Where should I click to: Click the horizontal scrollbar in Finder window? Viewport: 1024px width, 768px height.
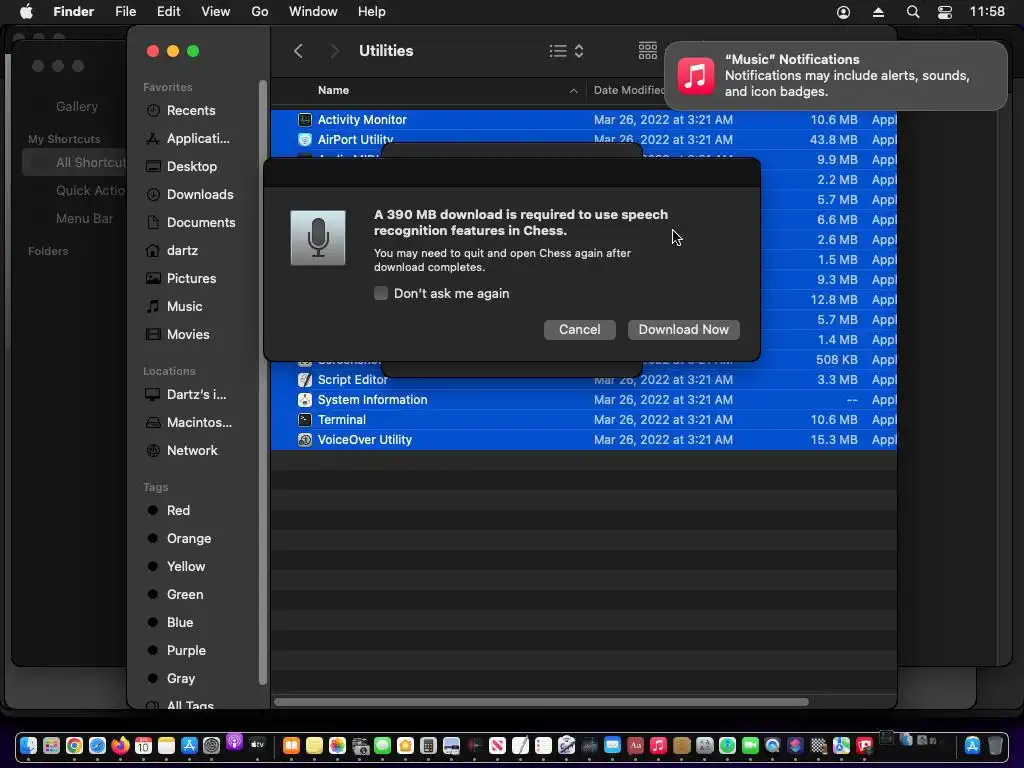click(x=541, y=702)
